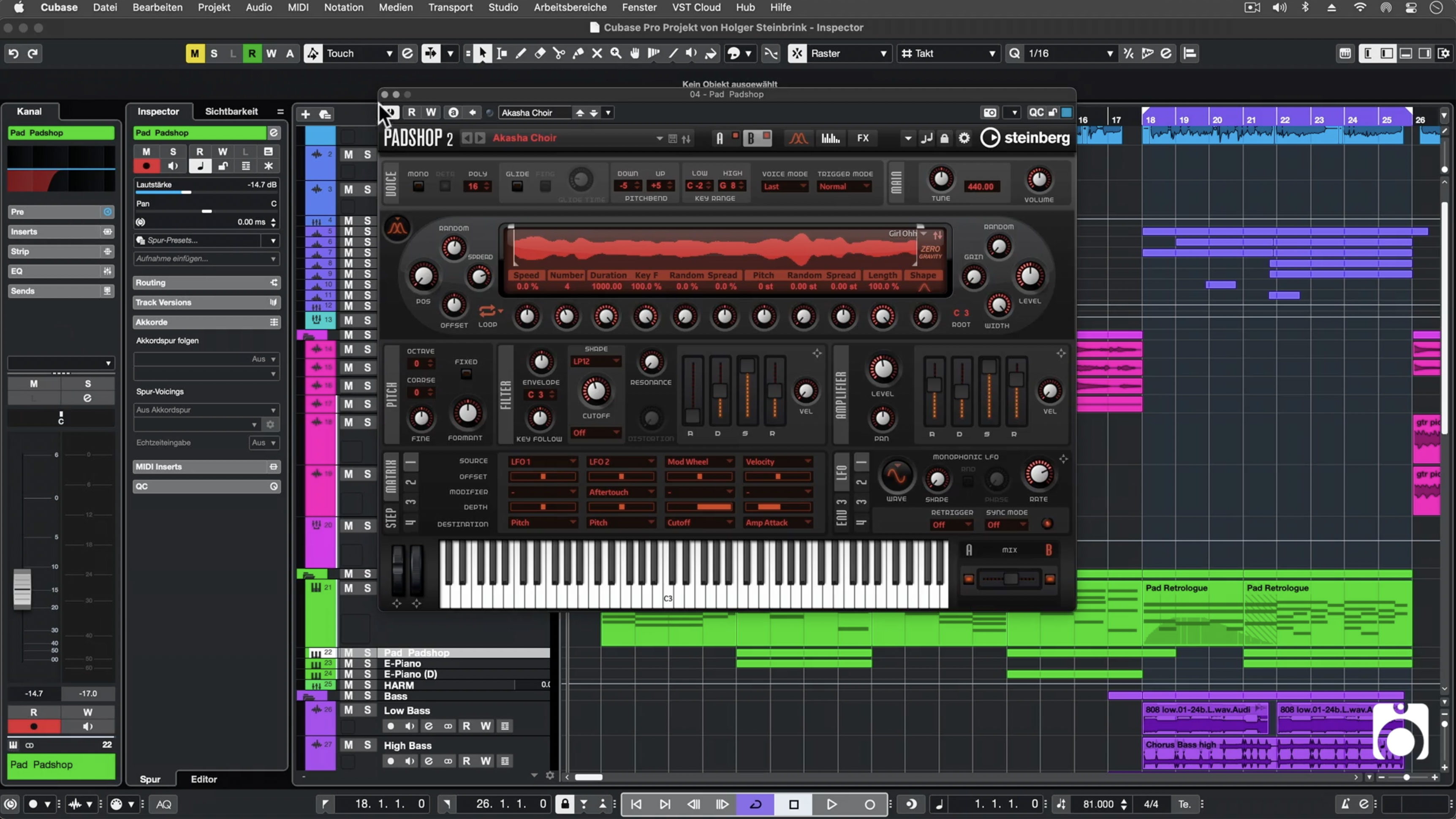Edit channel settings for Pad Padshop inspector
Screen dimensions: 1456x819
point(274,132)
